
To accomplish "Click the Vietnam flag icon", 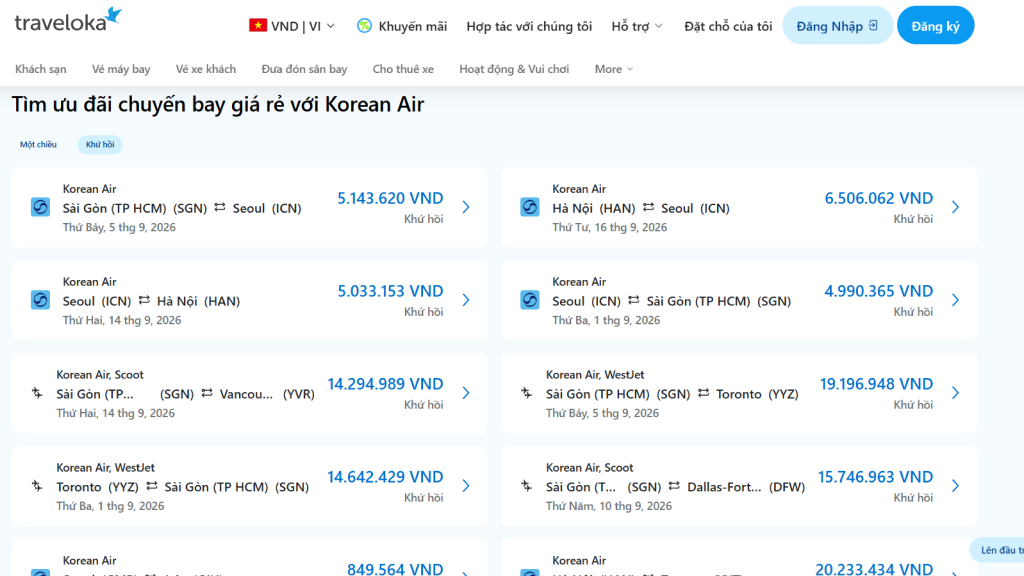I will pyautogui.click(x=258, y=25).
